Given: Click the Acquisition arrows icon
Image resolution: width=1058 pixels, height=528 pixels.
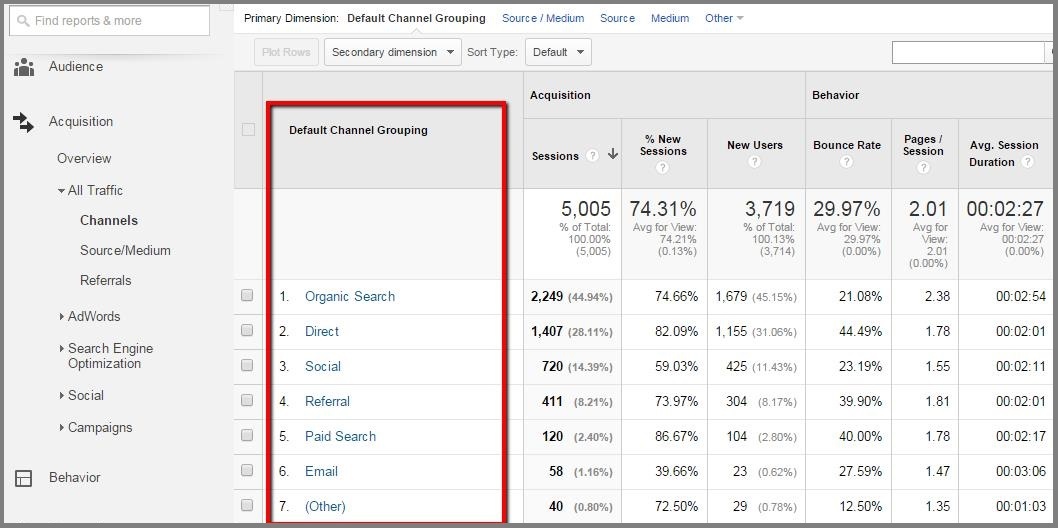Looking at the screenshot, I should pyautogui.click(x=24, y=122).
